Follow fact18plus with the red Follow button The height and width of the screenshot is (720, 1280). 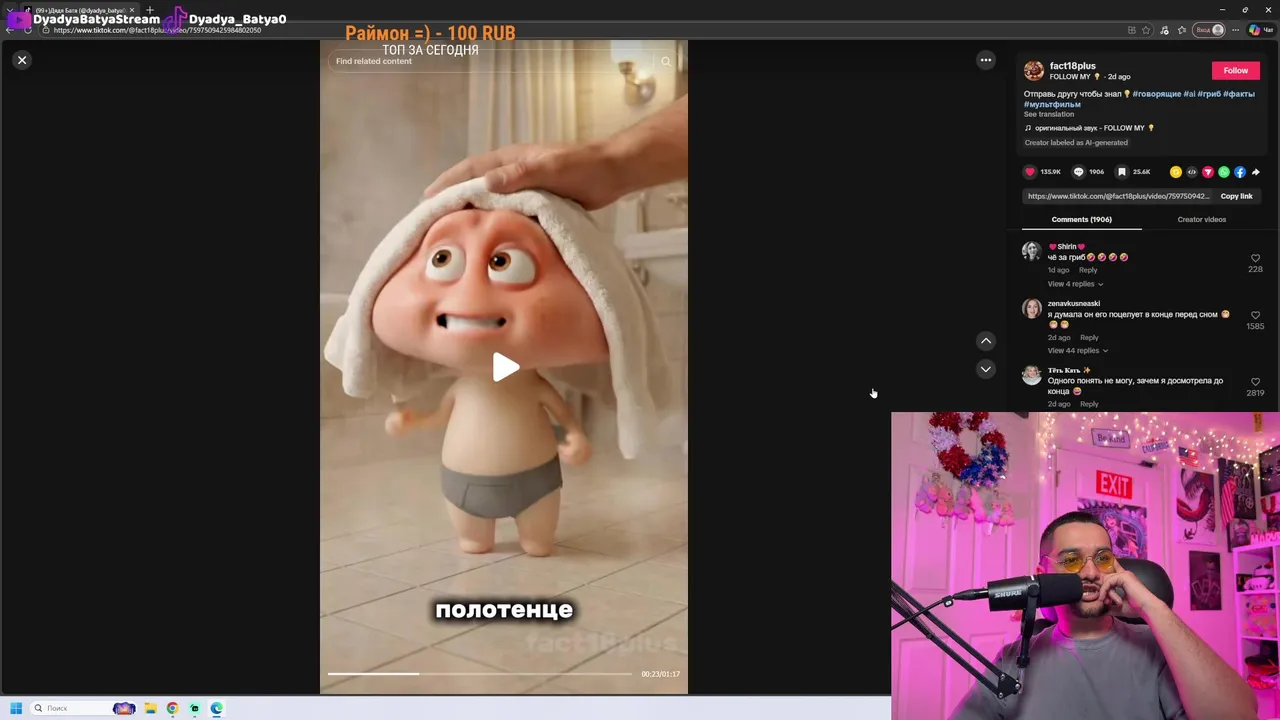point(1236,70)
